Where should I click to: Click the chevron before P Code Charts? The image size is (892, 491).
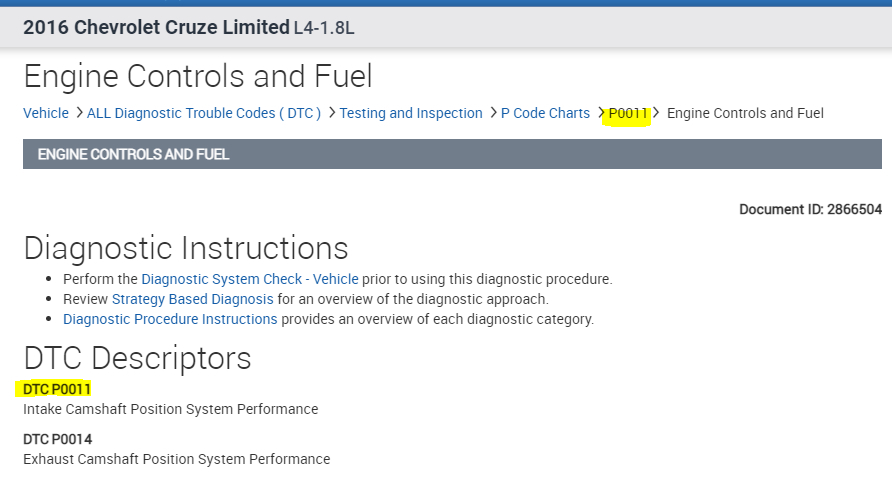pyautogui.click(x=493, y=113)
